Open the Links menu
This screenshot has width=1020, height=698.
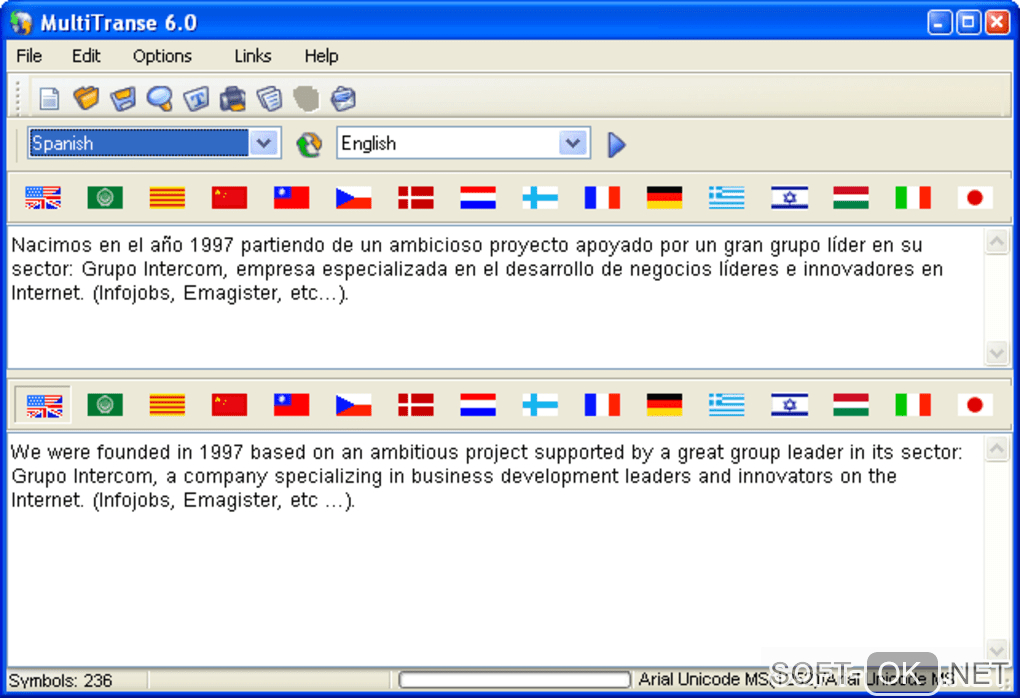coord(252,57)
